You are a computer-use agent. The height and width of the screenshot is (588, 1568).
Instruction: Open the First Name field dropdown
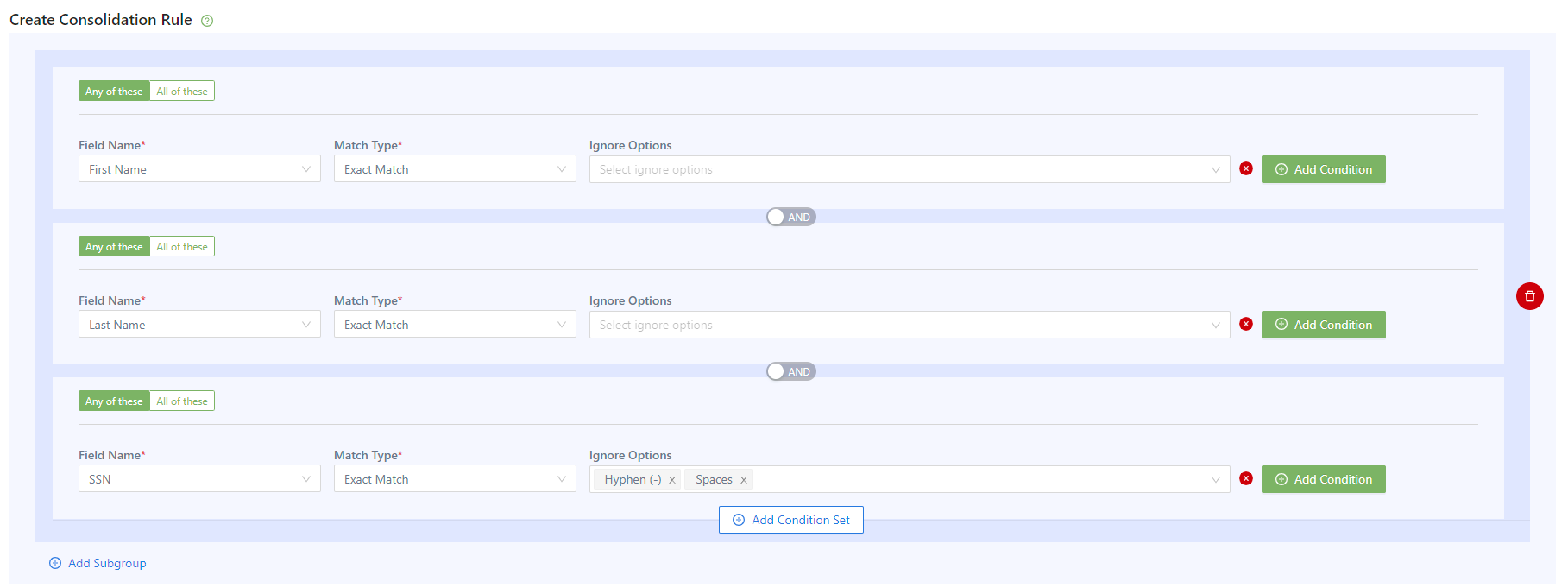point(198,169)
